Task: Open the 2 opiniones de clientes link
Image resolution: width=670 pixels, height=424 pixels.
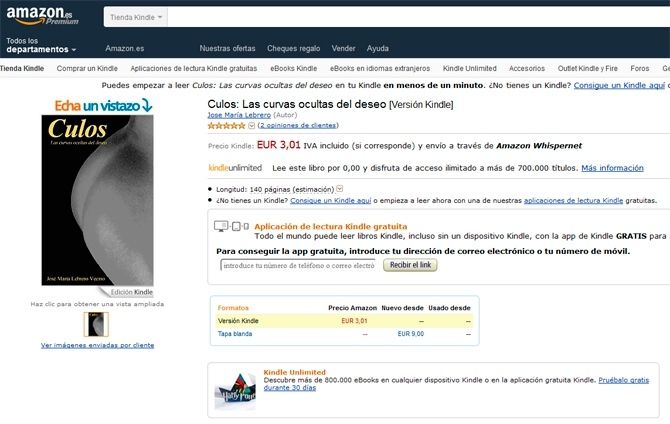Action: click(x=298, y=126)
